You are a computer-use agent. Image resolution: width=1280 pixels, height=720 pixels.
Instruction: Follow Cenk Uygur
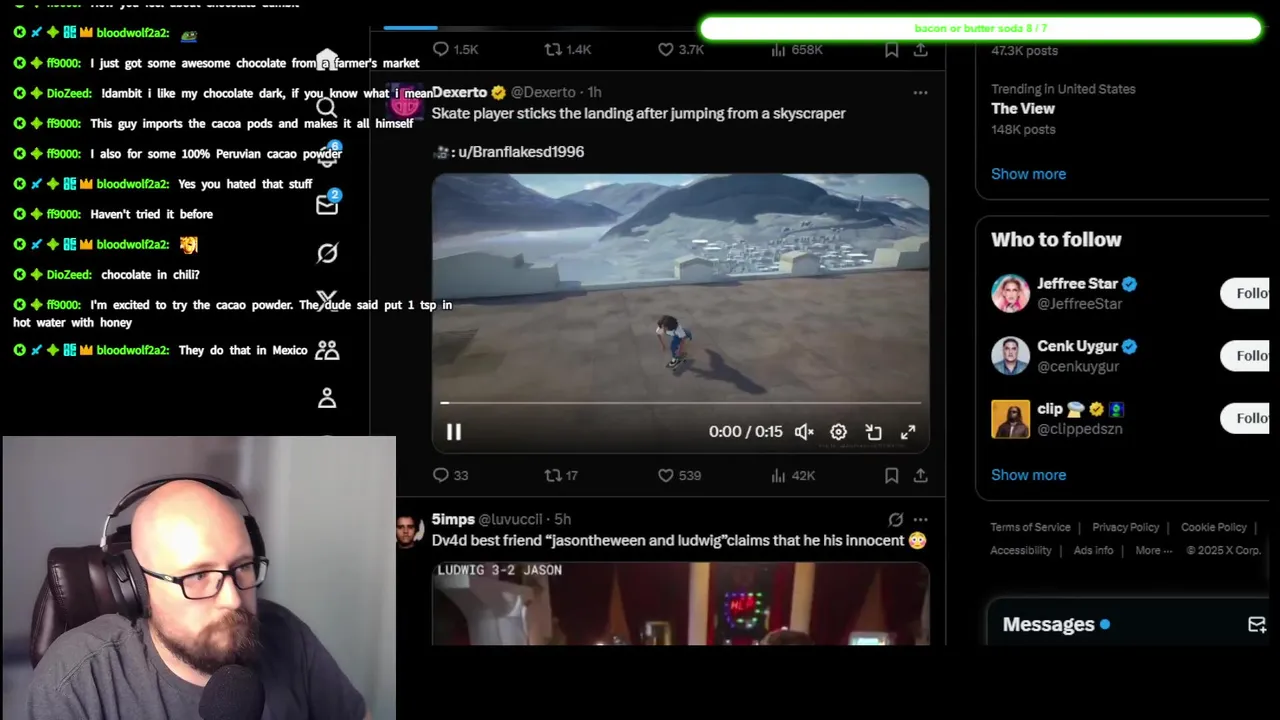point(1245,355)
